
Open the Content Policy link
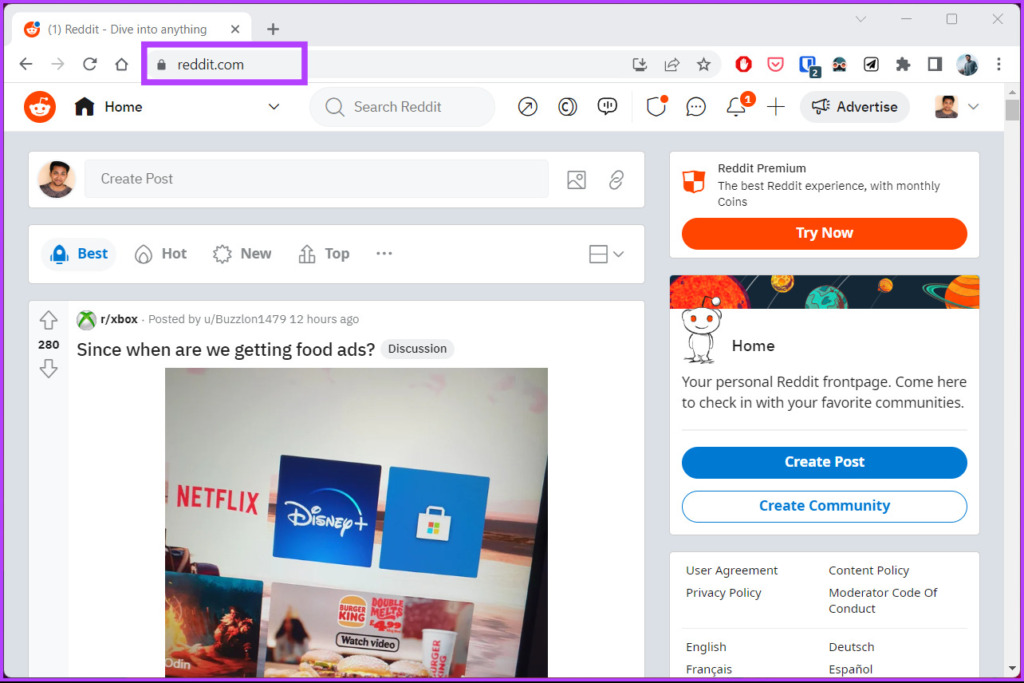point(869,571)
